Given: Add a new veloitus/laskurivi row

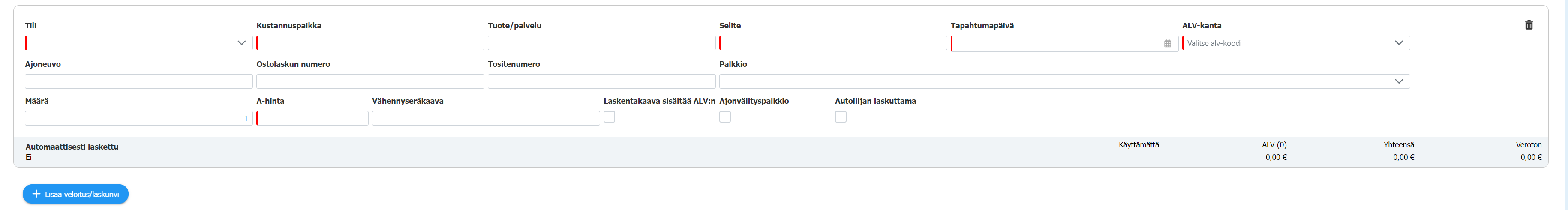Looking at the screenshot, I should [75, 194].
